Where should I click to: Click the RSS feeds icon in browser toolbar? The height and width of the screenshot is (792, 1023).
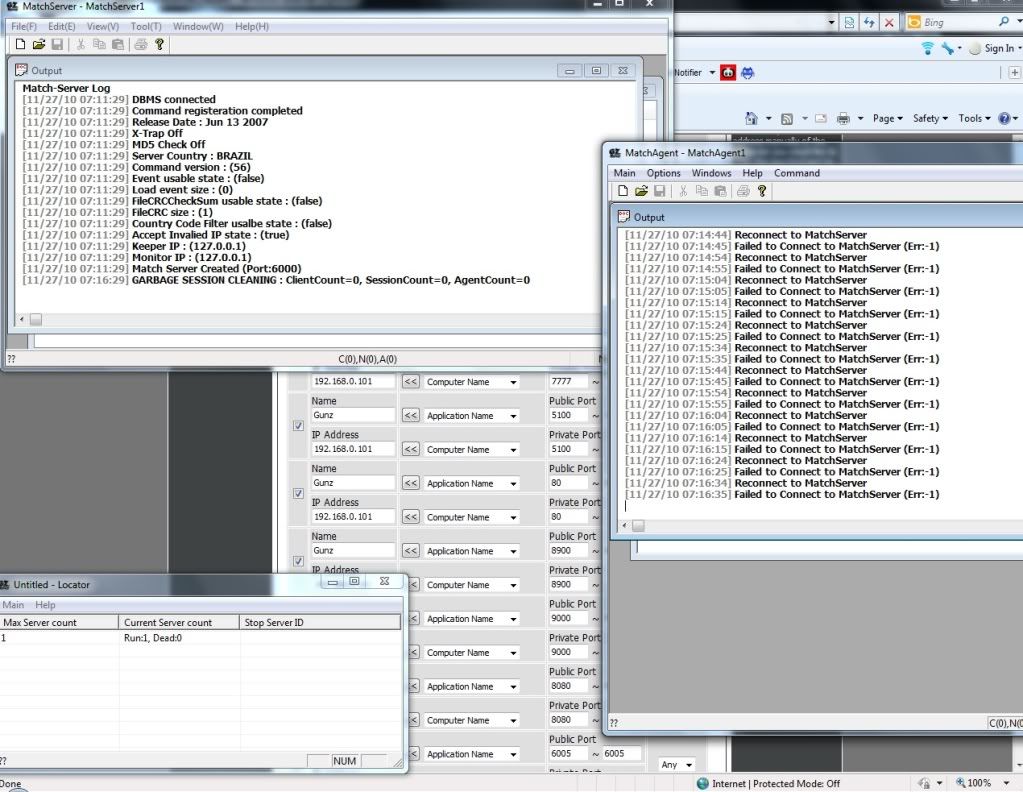[x=786, y=118]
